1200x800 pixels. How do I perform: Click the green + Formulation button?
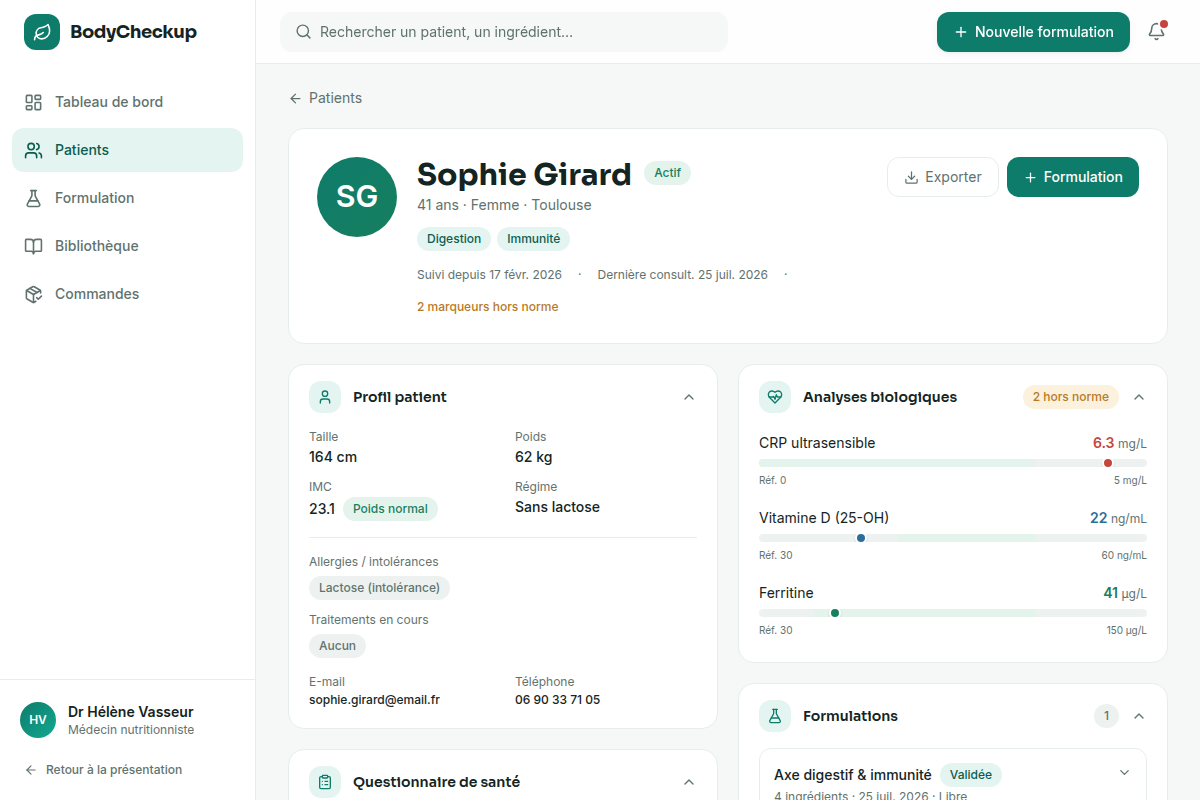point(1073,177)
